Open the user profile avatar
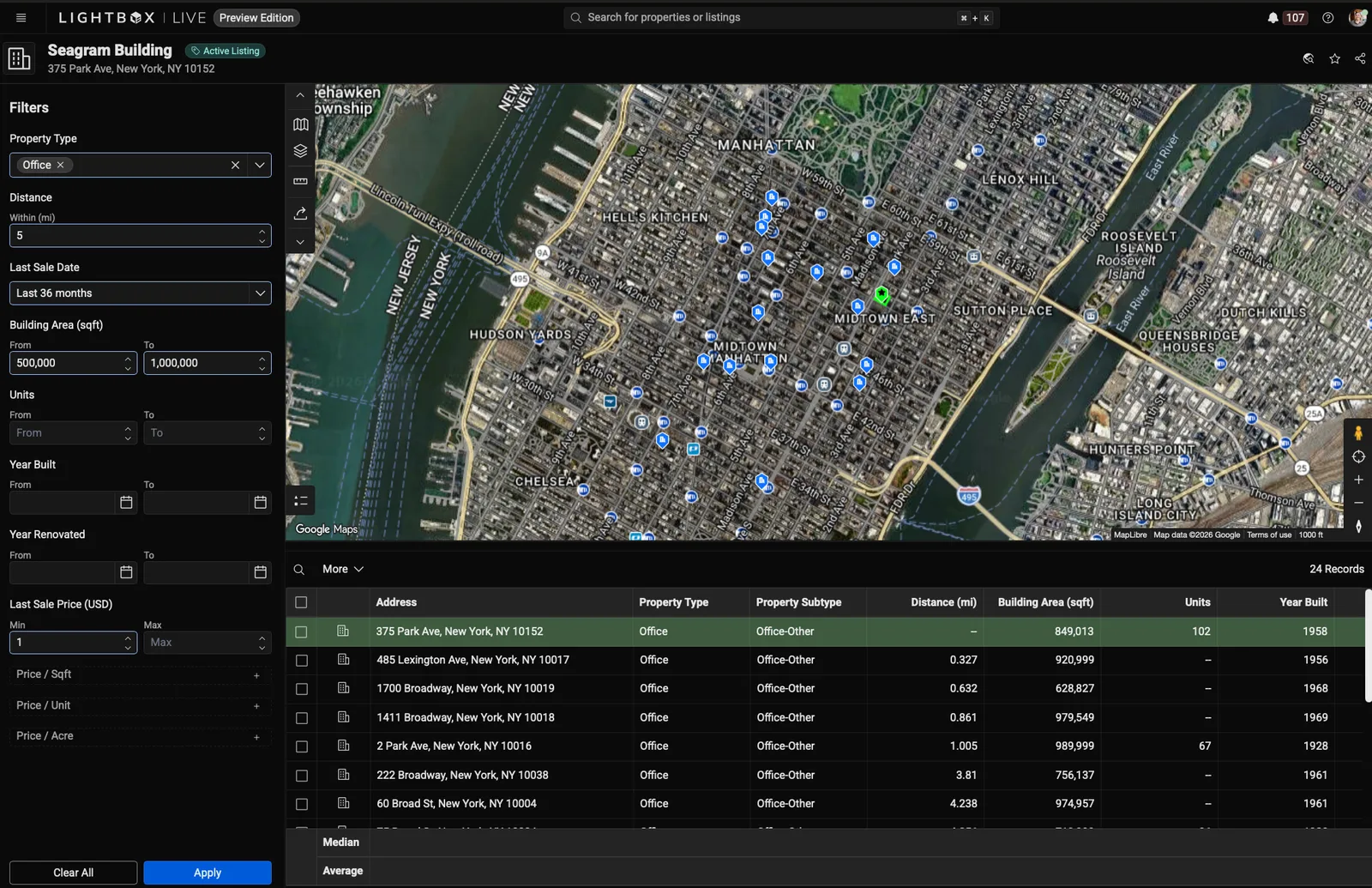The image size is (1372, 888). [1357, 17]
